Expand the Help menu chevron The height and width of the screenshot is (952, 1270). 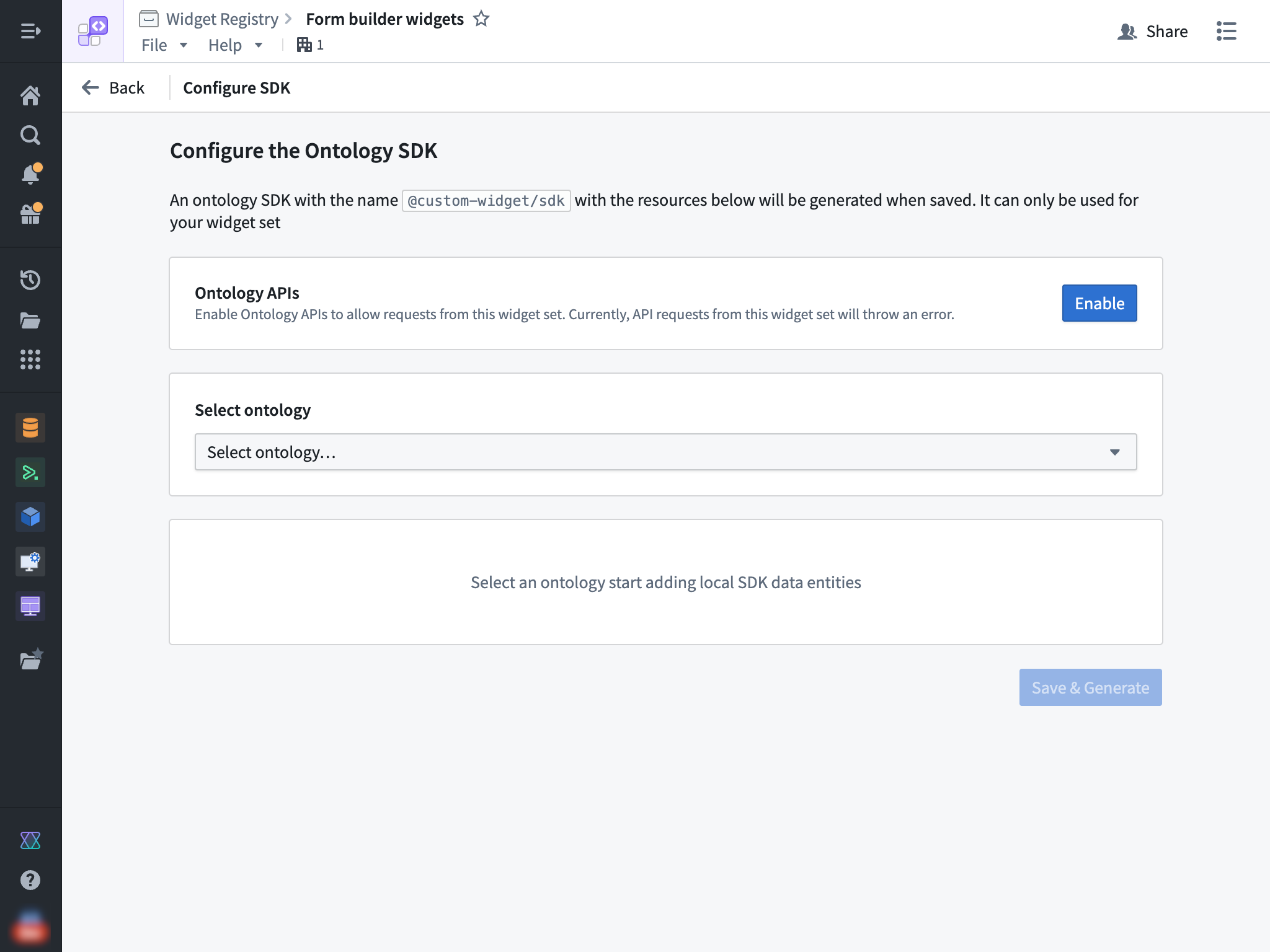coord(257,45)
